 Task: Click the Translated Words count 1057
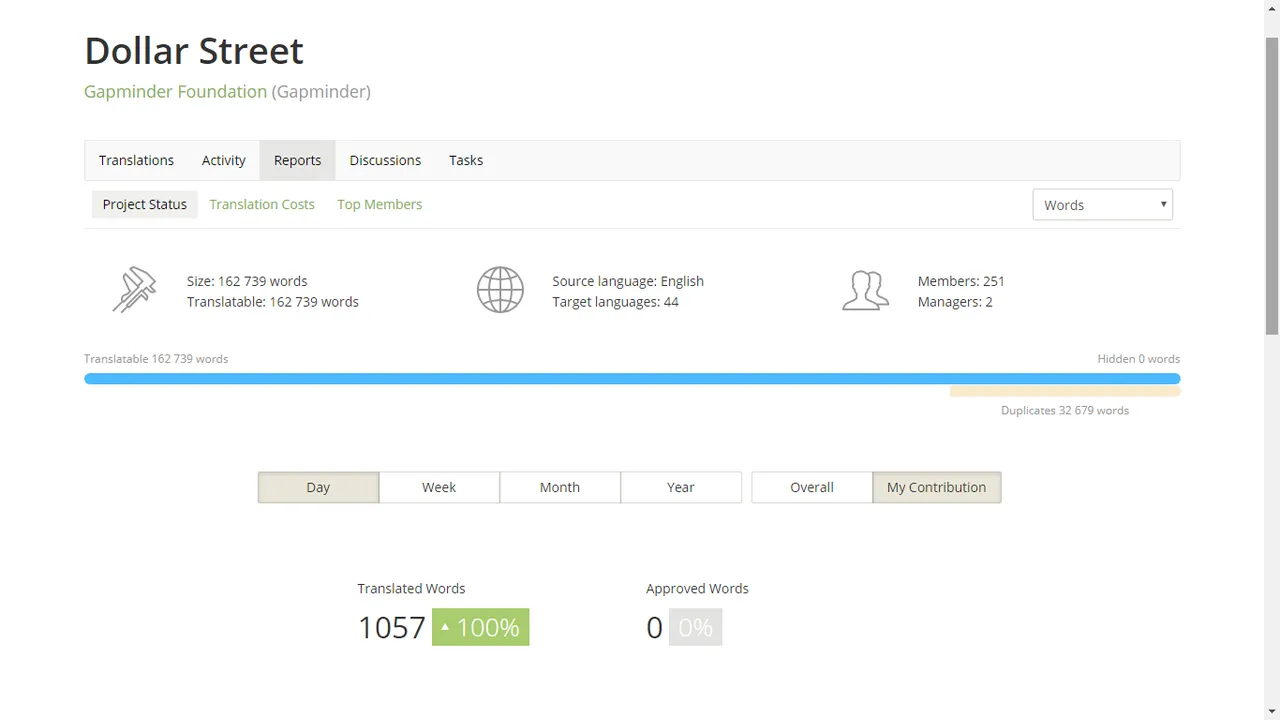(x=392, y=628)
